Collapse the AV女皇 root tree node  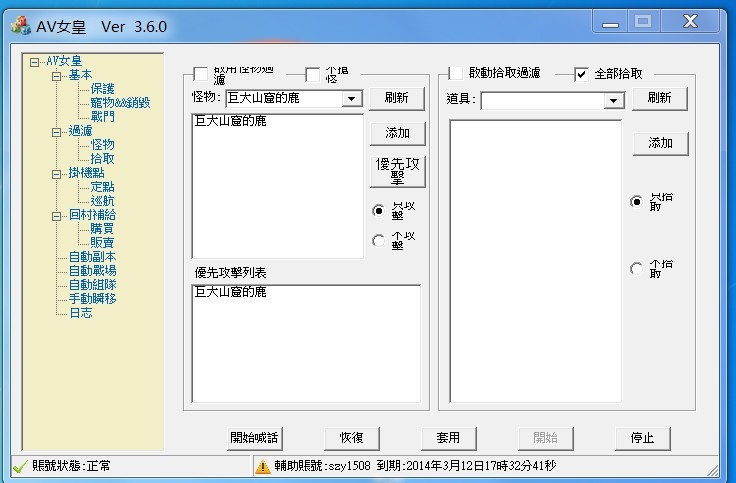(34, 62)
